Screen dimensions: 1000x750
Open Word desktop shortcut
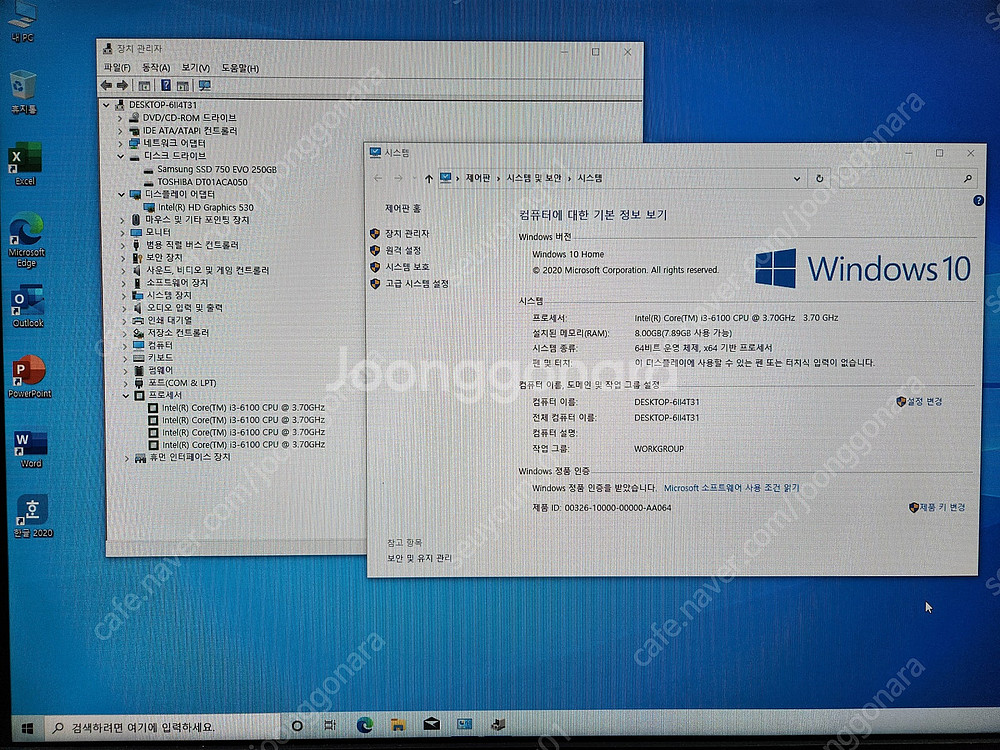pyautogui.click(x=31, y=449)
